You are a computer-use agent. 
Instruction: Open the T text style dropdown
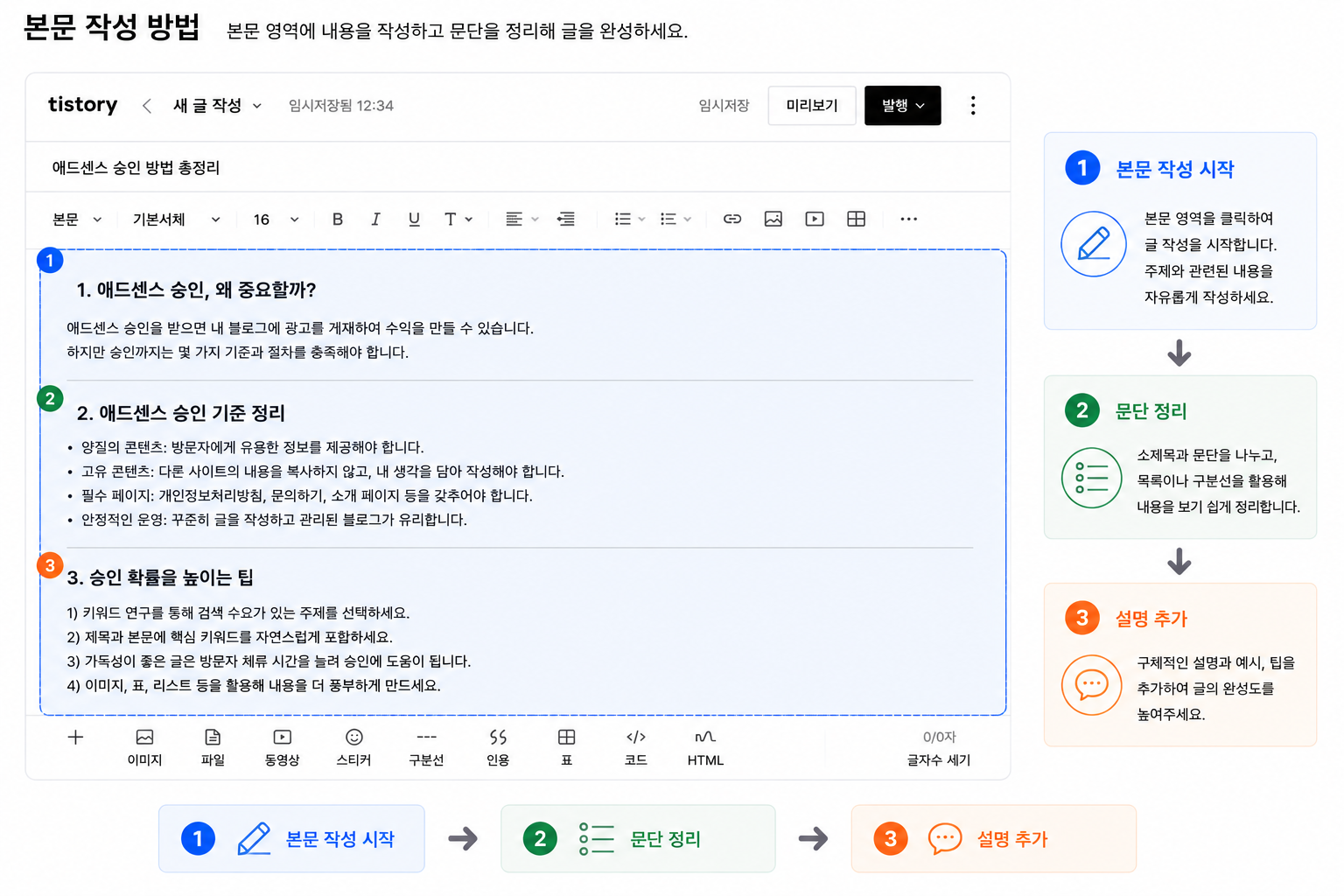[x=458, y=219]
